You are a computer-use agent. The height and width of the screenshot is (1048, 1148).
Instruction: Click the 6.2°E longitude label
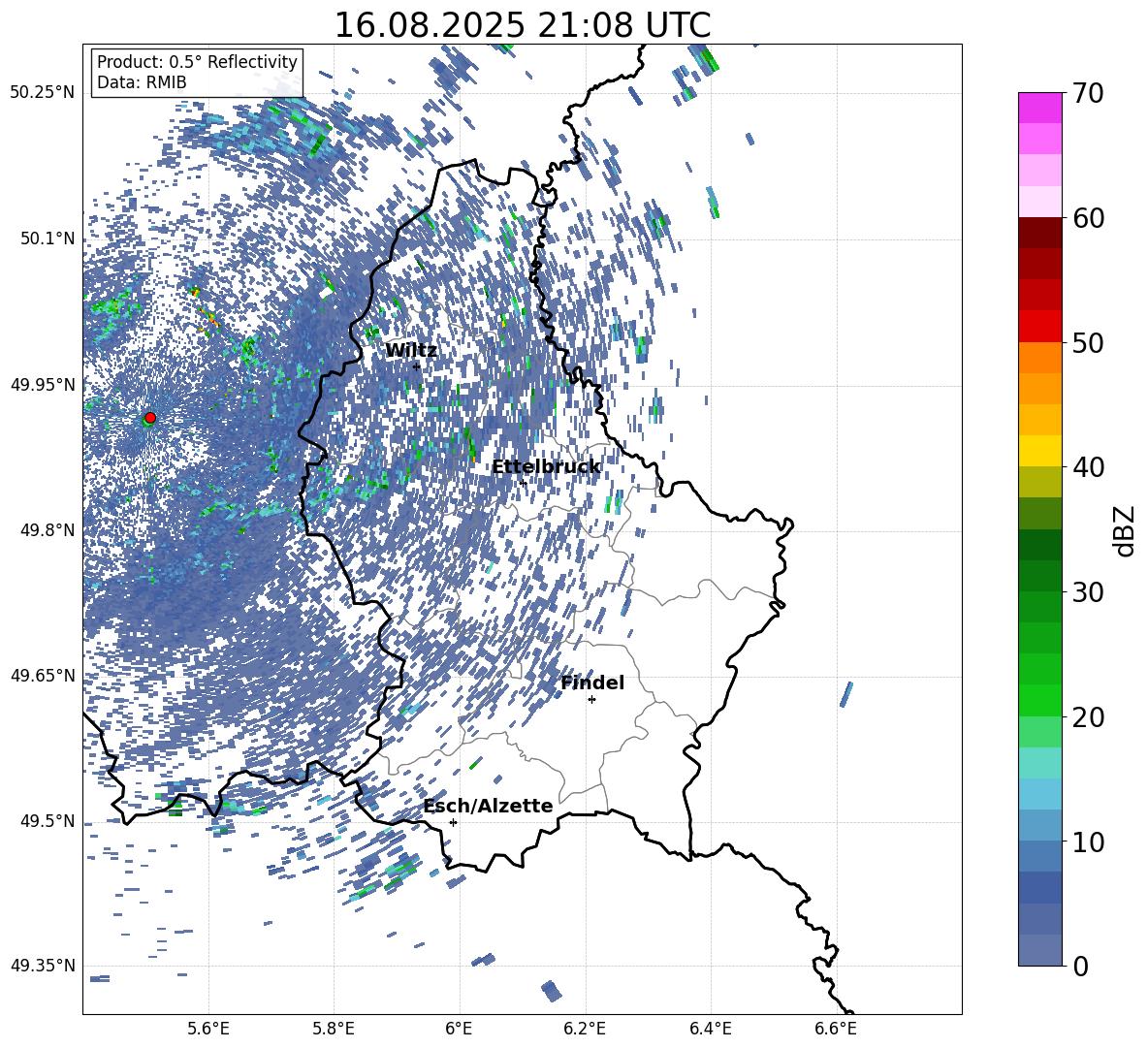pos(585,1030)
